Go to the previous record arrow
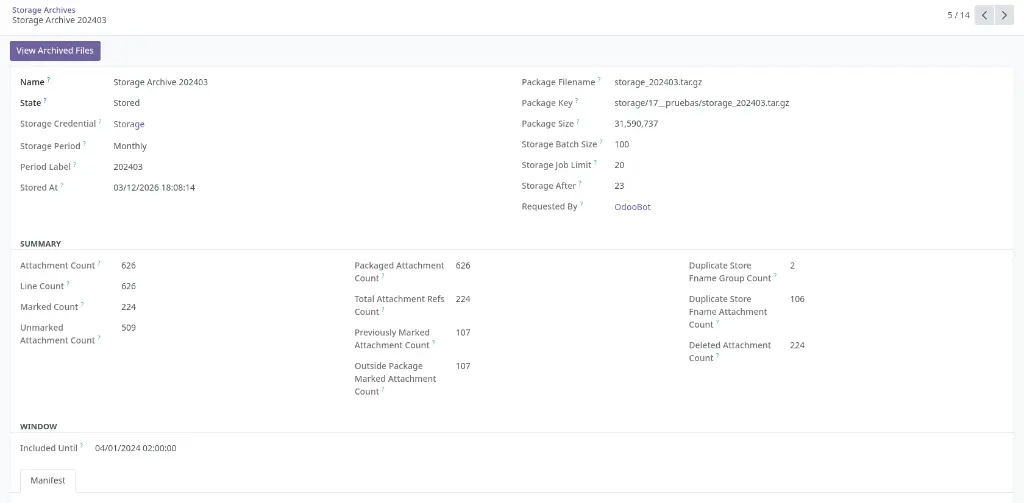 pyautogui.click(x=985, y=15)
